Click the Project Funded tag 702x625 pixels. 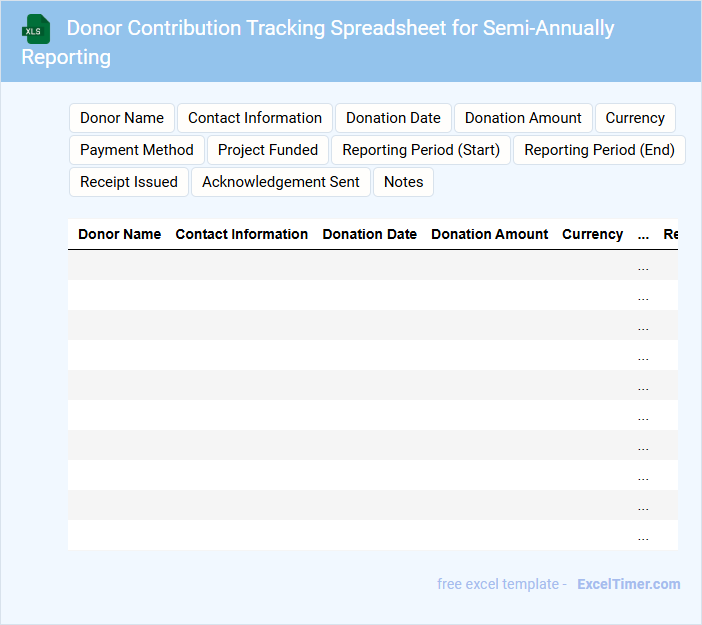[268, 150]
